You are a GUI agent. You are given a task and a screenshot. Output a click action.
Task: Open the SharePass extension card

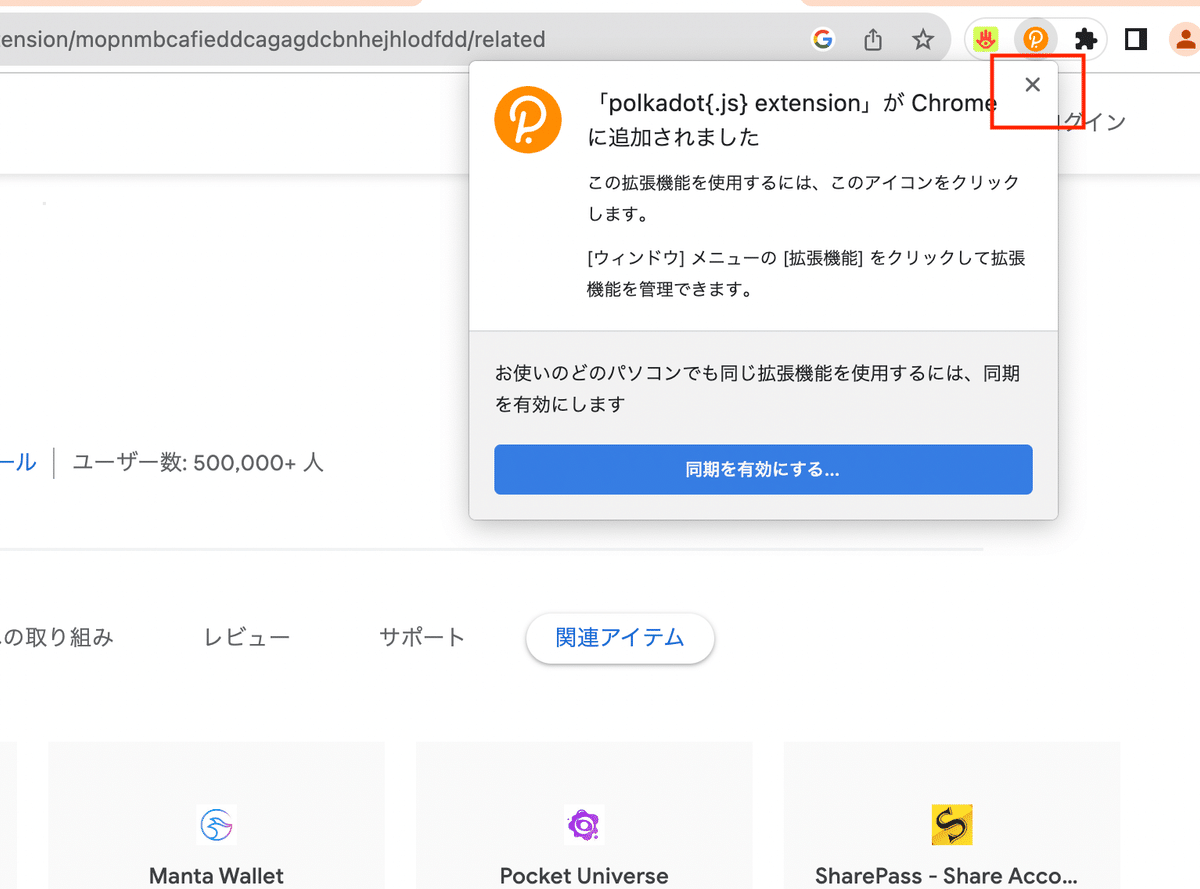pos(952,815)
